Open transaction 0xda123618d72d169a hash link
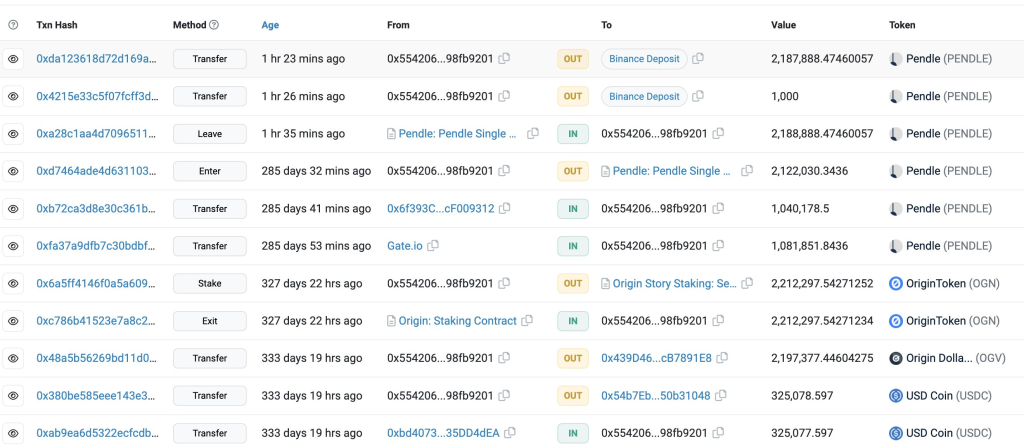The image size is (1024, 445). [97, 59]
